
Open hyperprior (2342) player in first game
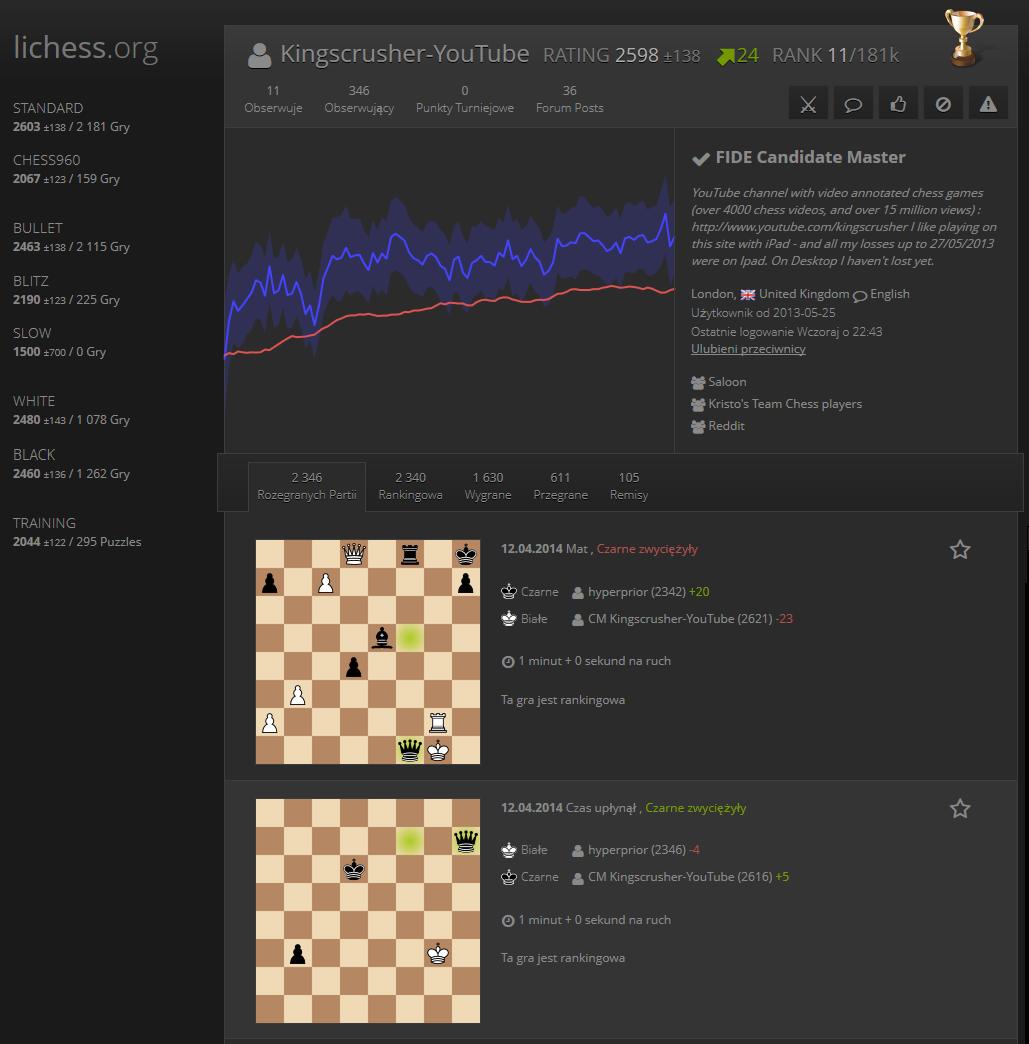pyautogui.click(x=637, y=592)
